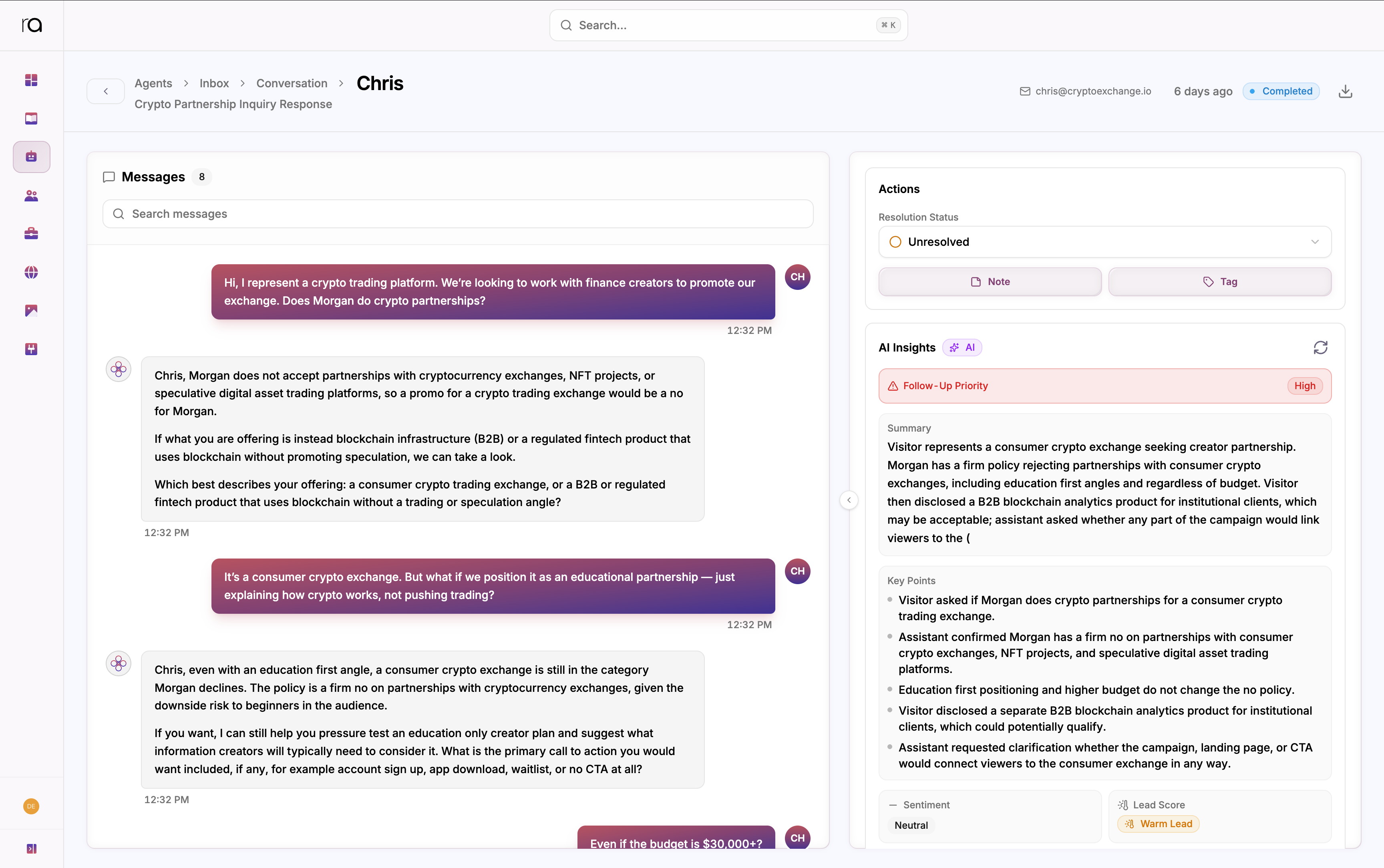Add a Note to the conversation
Screen dimensions: 1384x868
click(x=990, y=282)
